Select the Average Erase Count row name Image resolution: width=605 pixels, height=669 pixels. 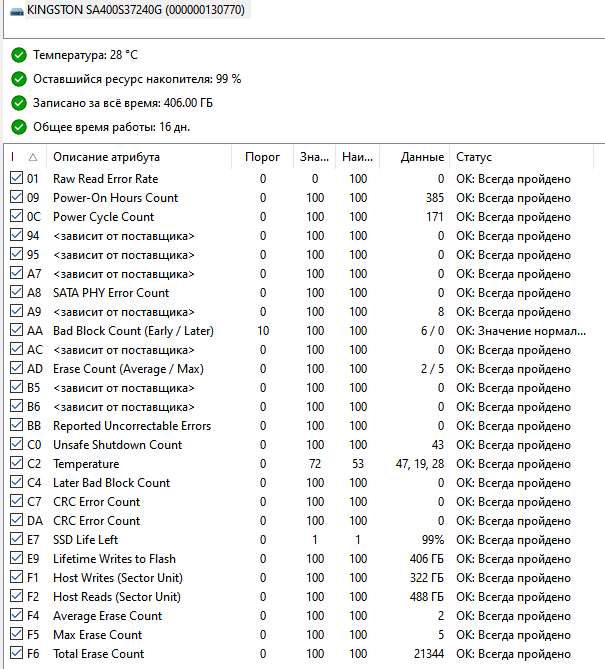click(x=108, y=616)
